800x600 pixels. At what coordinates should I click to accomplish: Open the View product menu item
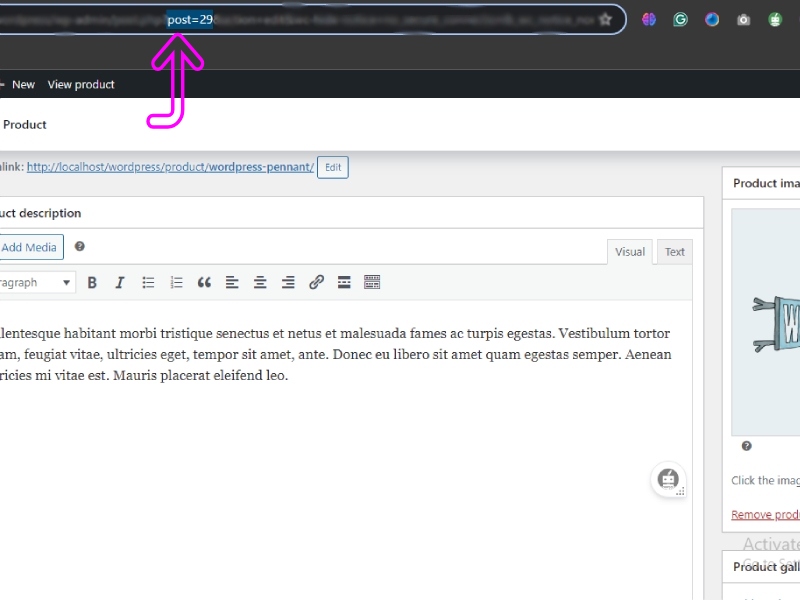click(81, 84)
